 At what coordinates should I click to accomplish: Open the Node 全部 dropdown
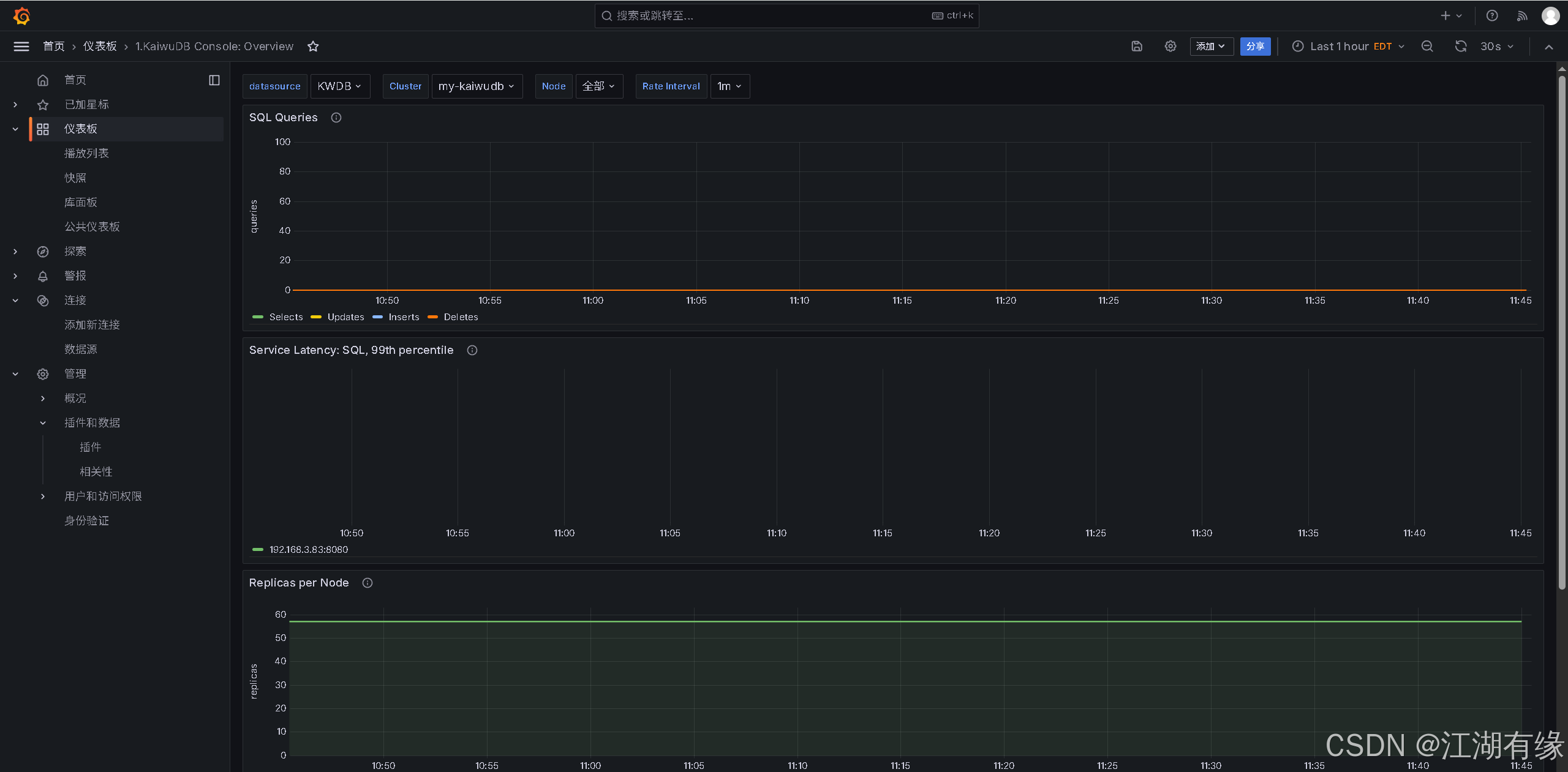point(599,86)
